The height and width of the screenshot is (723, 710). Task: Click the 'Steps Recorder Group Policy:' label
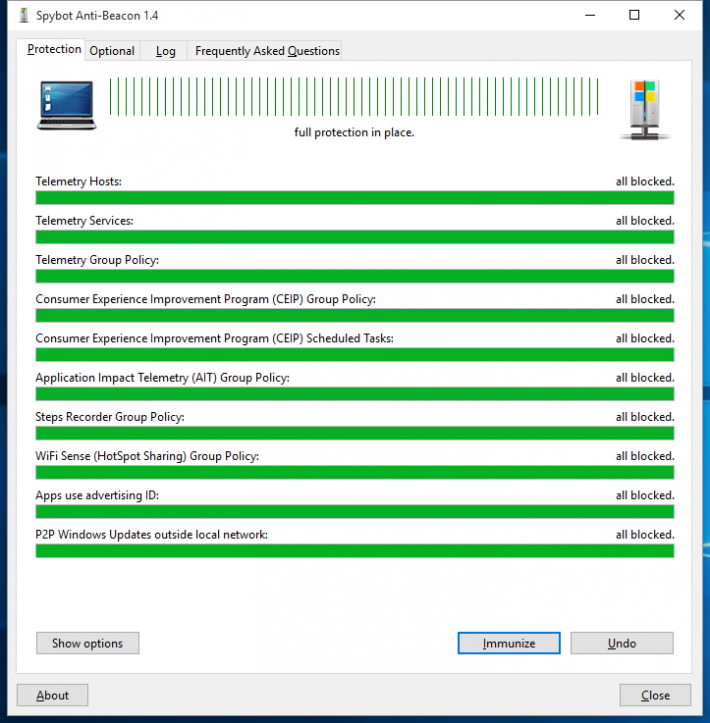point(110,416)
